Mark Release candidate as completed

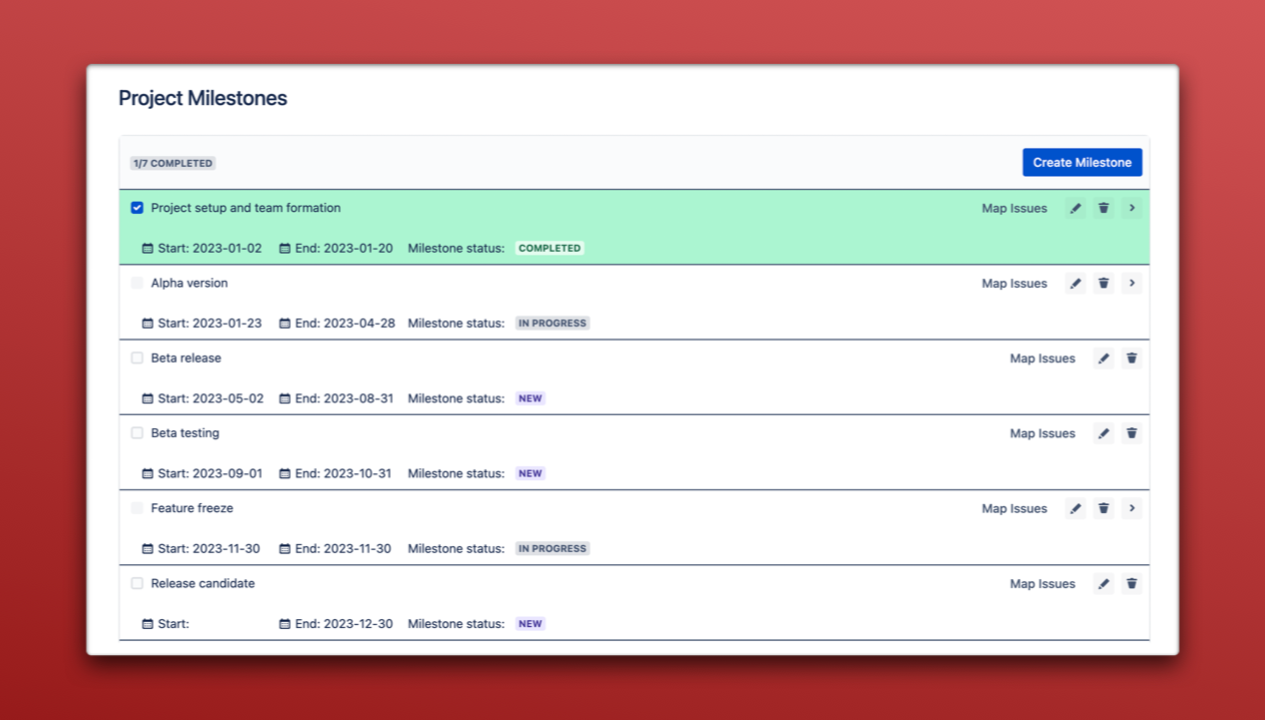(x=137, y=583)
